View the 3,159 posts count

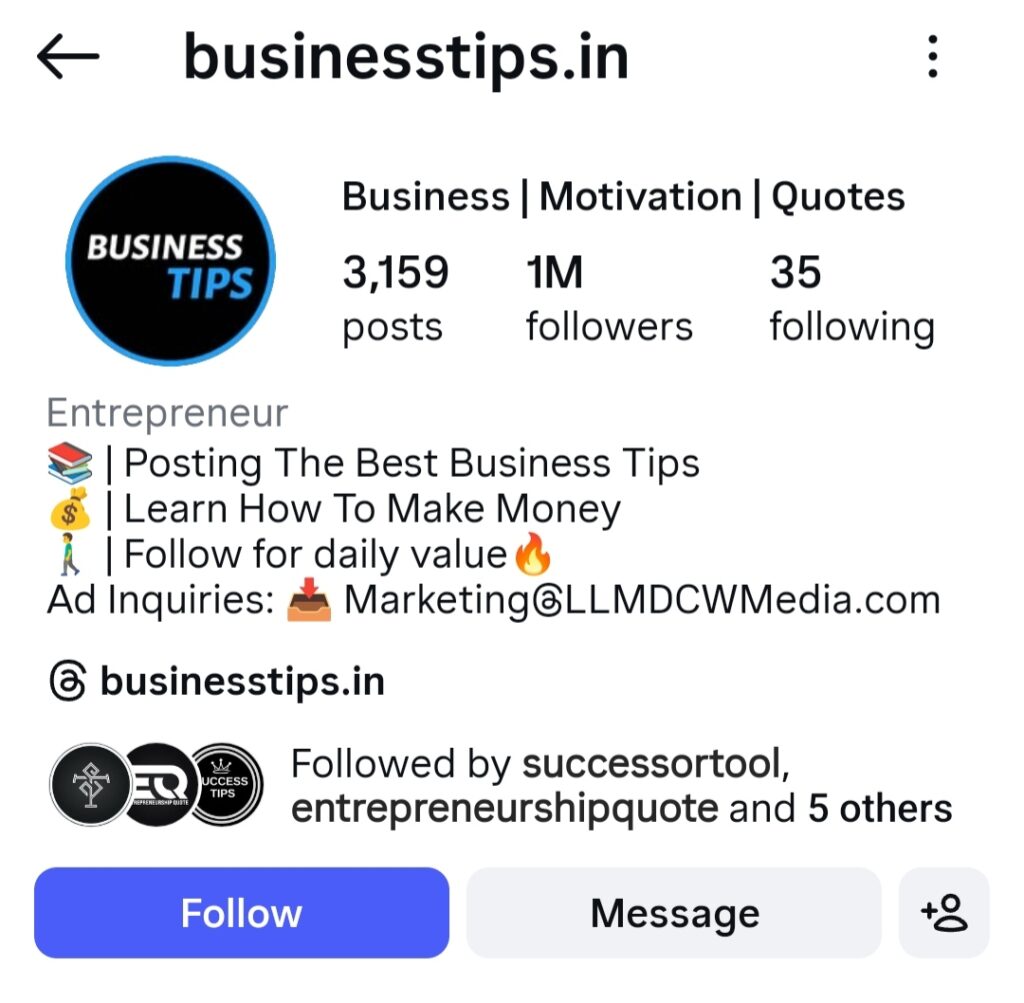(x=396, y=299)
